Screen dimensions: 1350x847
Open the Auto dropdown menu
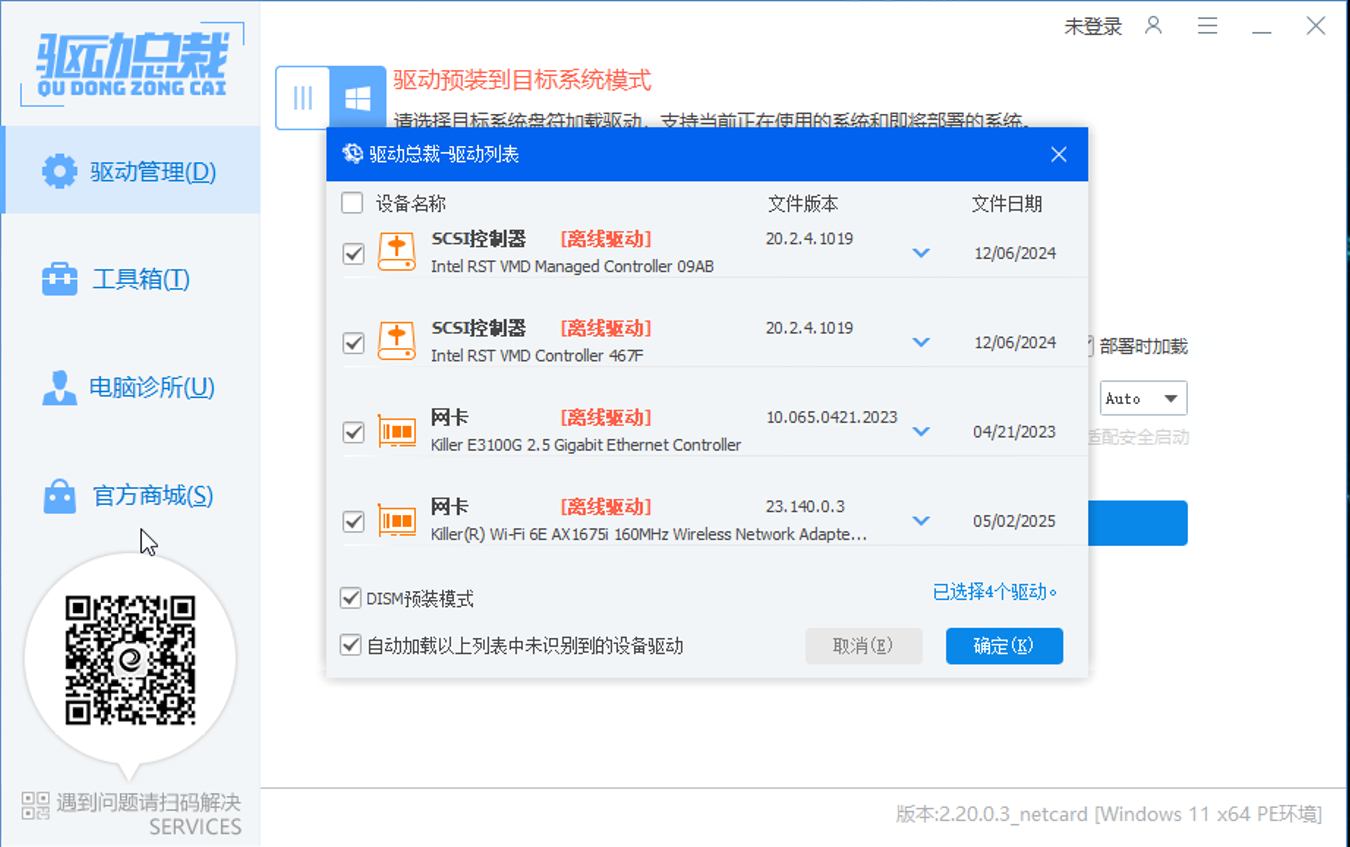[1143, 398]
